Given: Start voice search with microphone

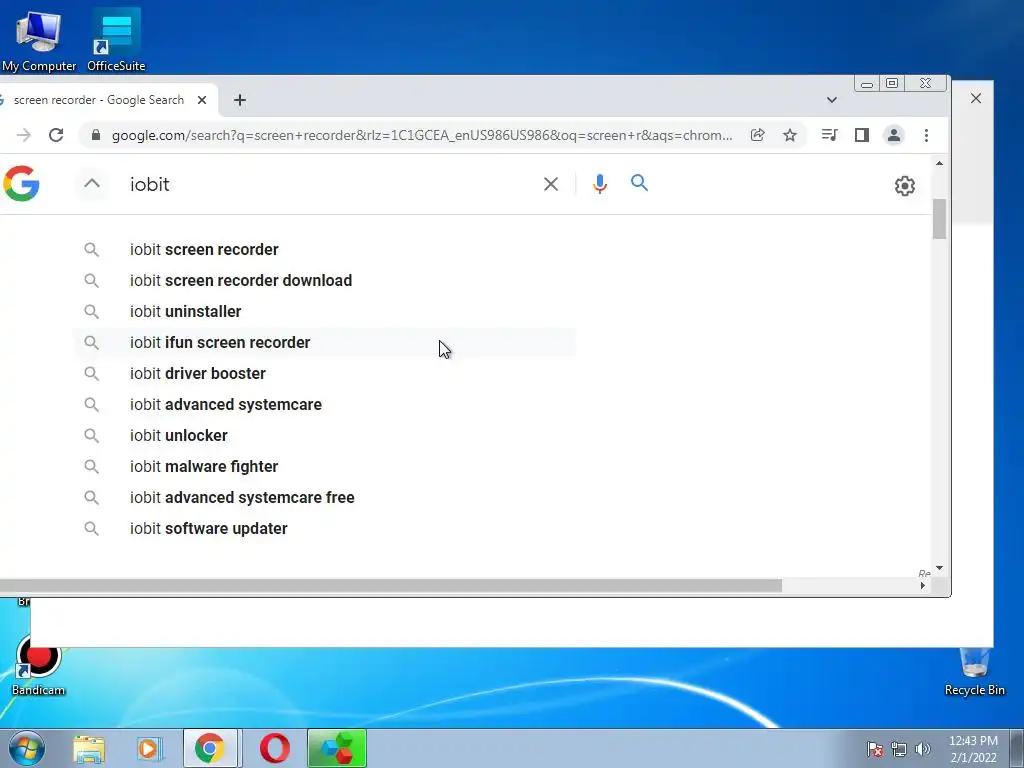Looking at the screenshot, I should pos(600,184).
